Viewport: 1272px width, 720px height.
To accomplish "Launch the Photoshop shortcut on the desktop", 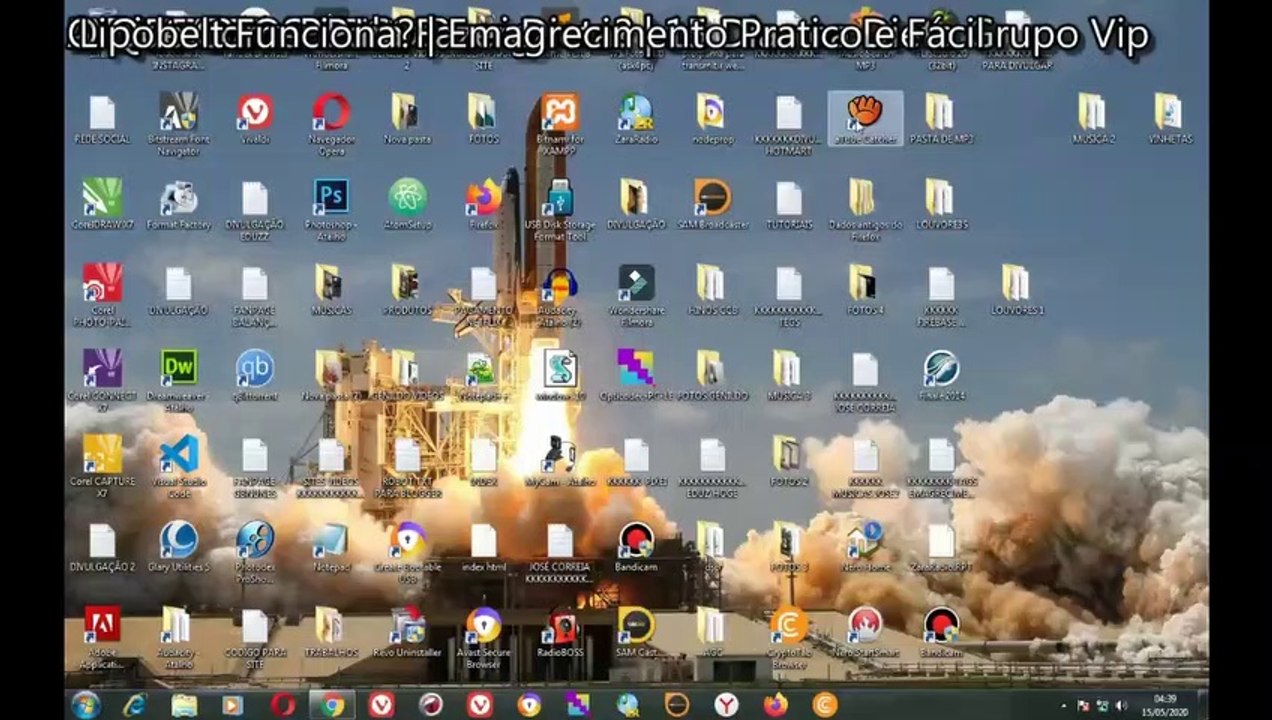I will click(331, 210).
